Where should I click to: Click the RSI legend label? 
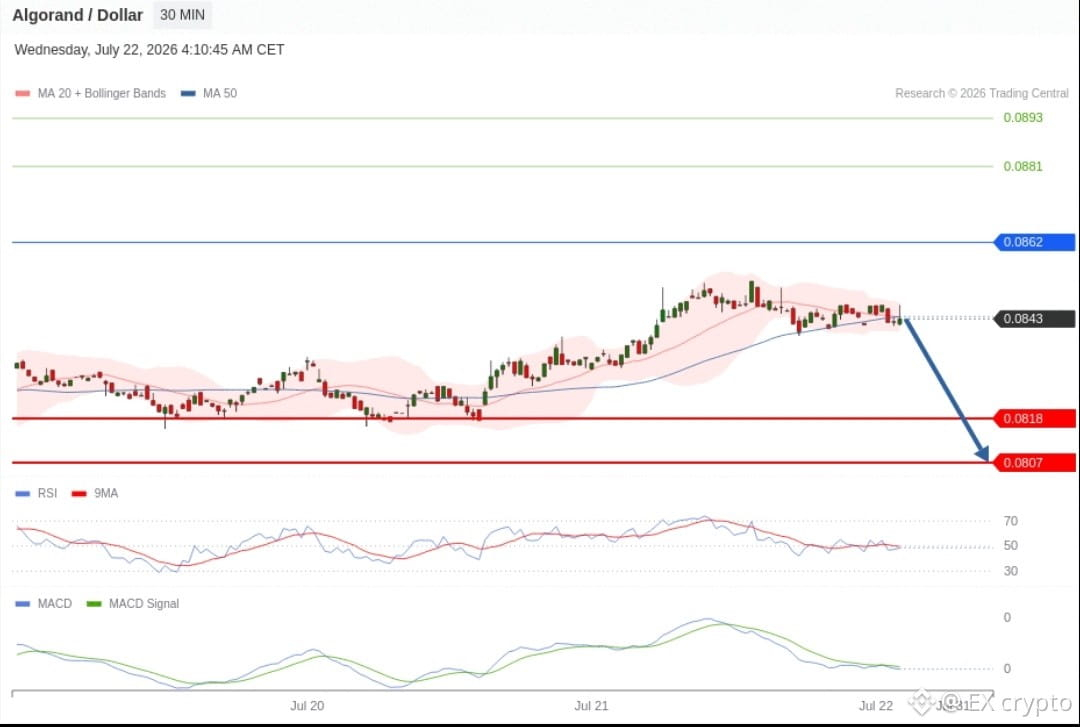pos(48,493)
